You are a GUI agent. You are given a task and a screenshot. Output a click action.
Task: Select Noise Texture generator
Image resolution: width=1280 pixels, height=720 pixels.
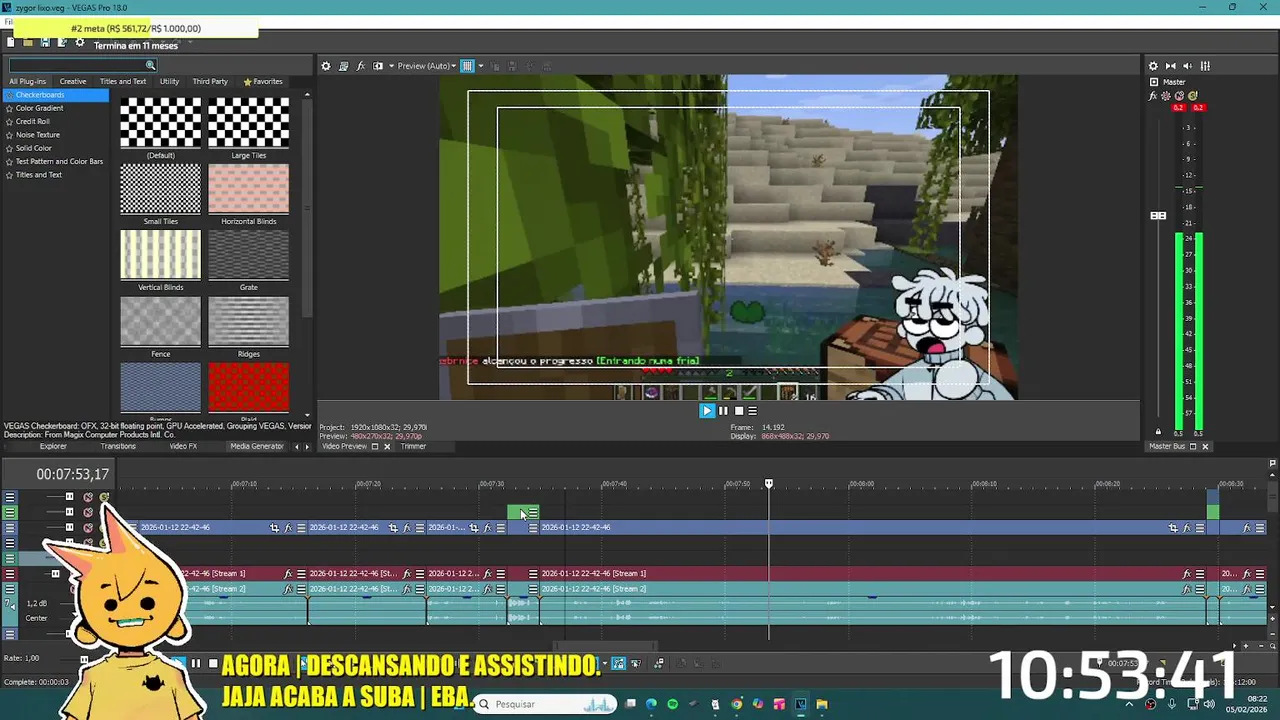tap(37, 134)
